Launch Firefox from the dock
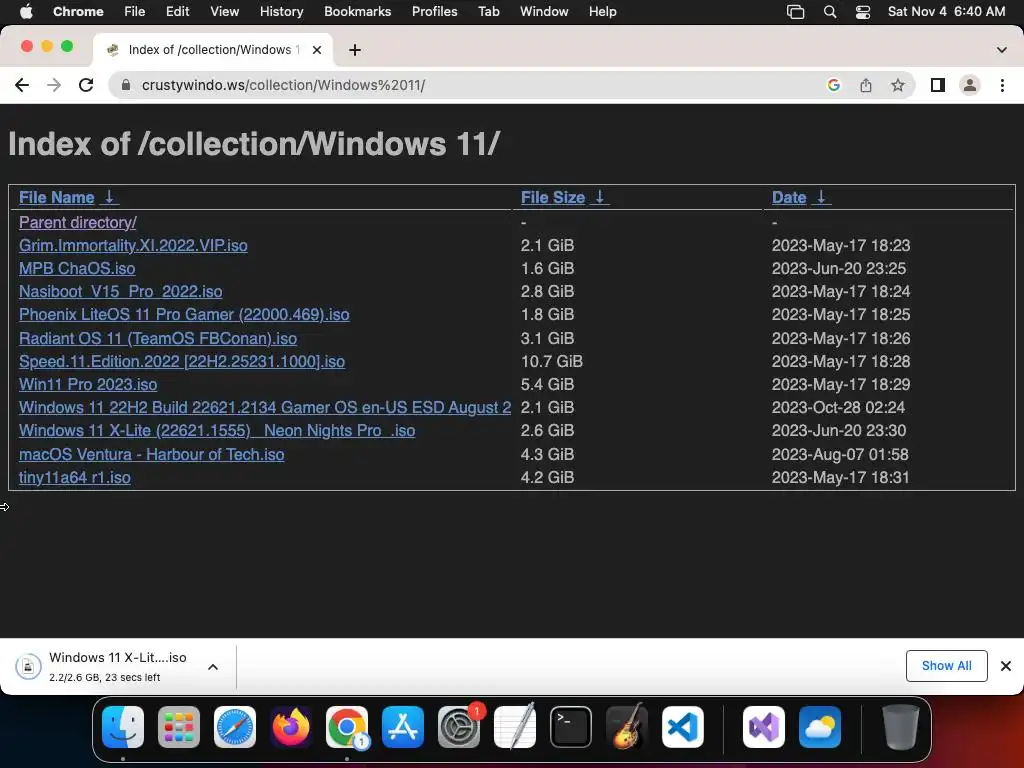This screenshot has width=1024, height=768. [x=291, y=727]
